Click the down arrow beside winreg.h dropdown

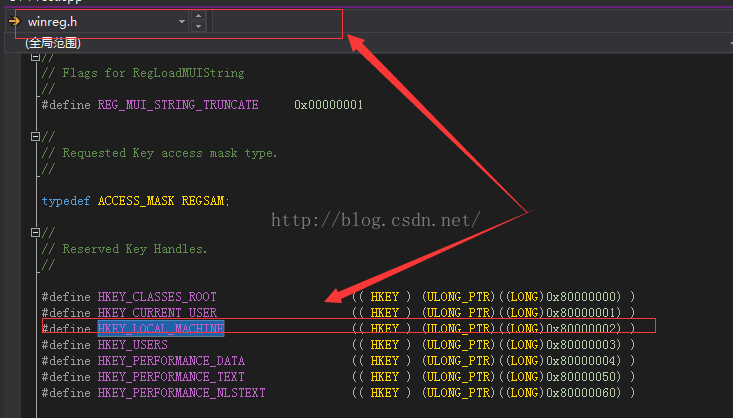198,27
